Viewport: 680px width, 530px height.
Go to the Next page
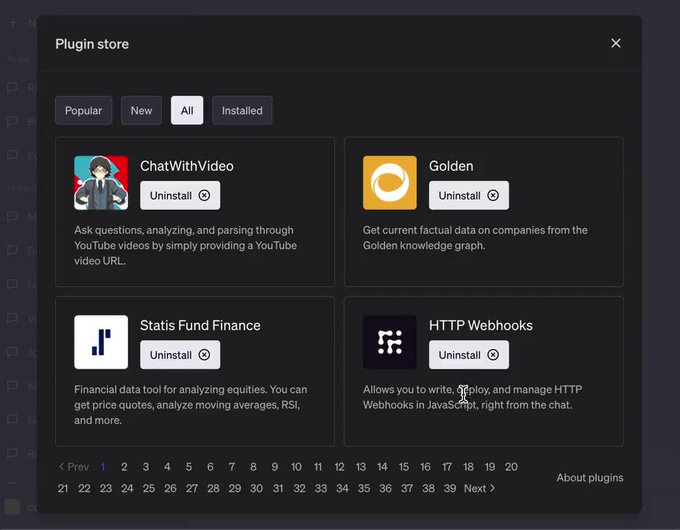click(x=479, y=488)
